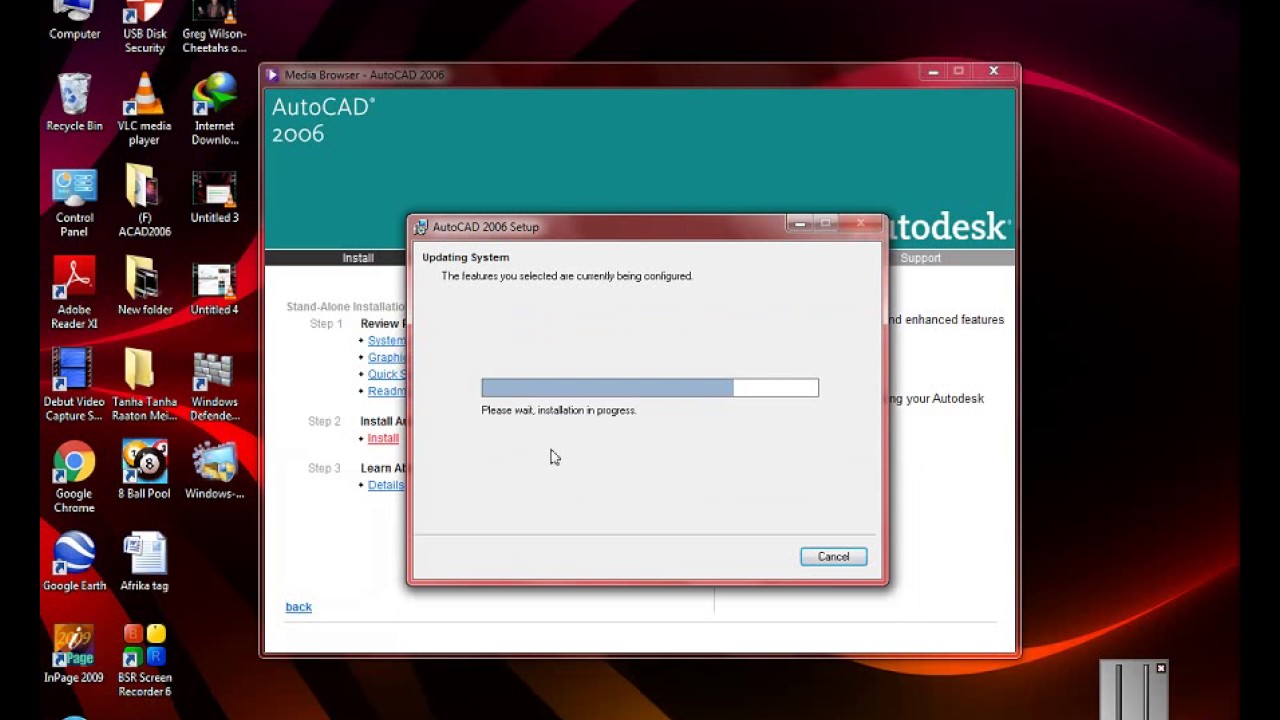This screenshot has width=1280, height=720.
Task: Click the back link in Media Browser
Action: point(298,607)
